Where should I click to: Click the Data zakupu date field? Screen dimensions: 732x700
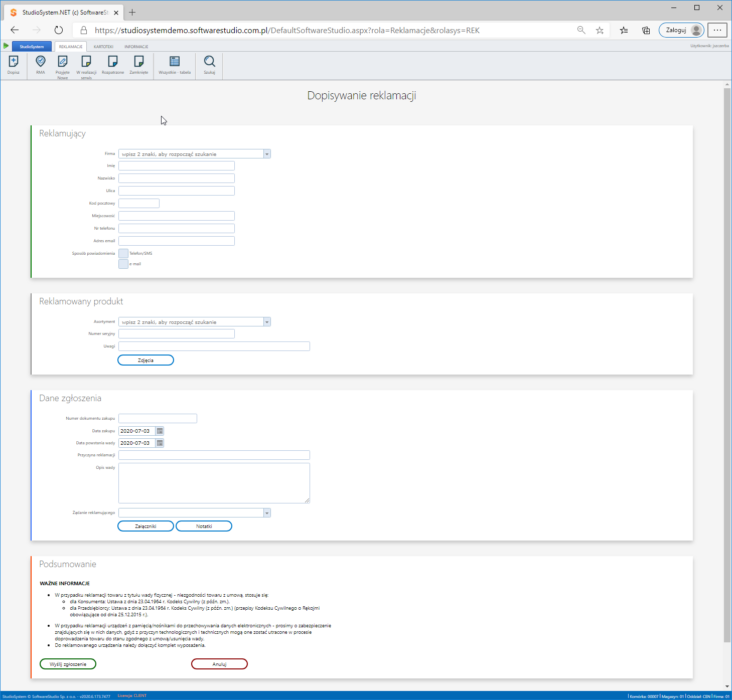click(x=137, y=431)
